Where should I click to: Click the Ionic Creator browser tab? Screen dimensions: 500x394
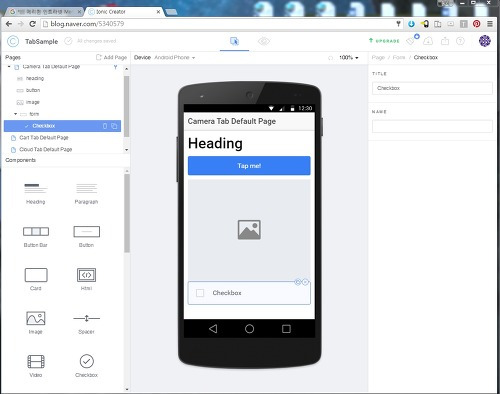pos(123,12)
